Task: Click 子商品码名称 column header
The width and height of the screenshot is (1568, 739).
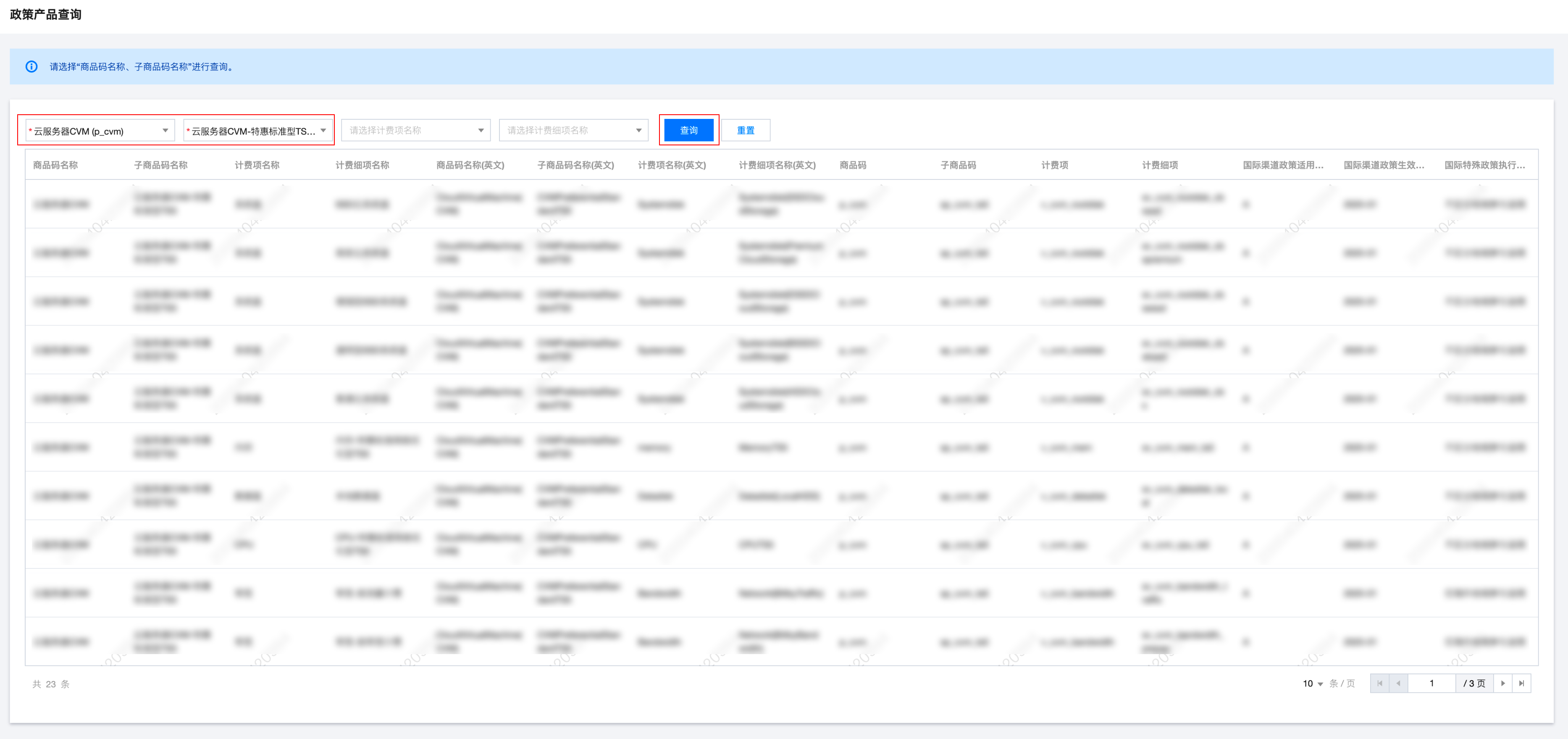Action: pos(161,165)
